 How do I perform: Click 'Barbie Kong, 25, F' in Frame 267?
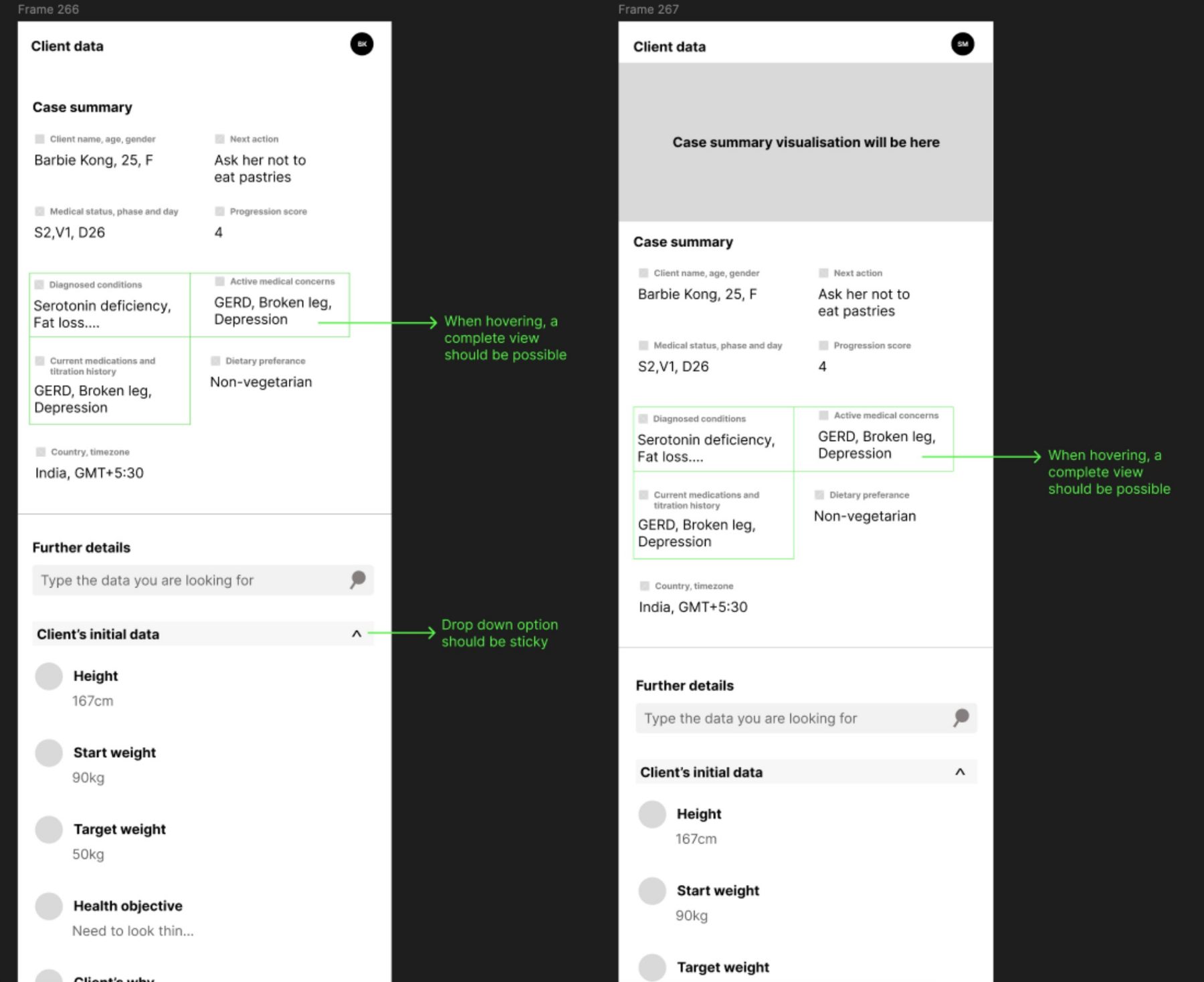coord(697,294)
